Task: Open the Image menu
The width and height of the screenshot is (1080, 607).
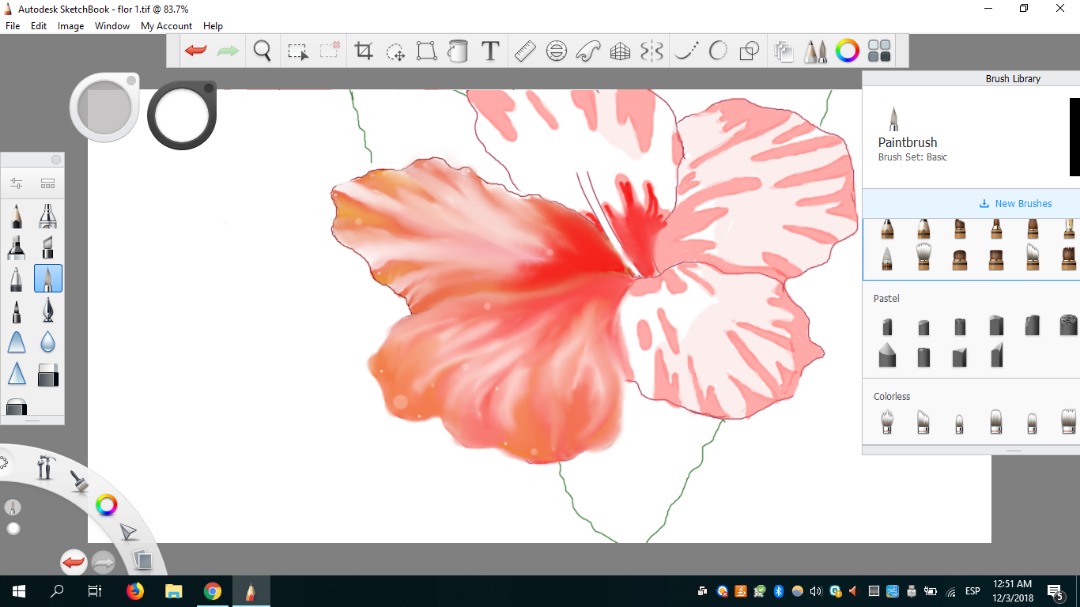Action: tap(71, 26)
